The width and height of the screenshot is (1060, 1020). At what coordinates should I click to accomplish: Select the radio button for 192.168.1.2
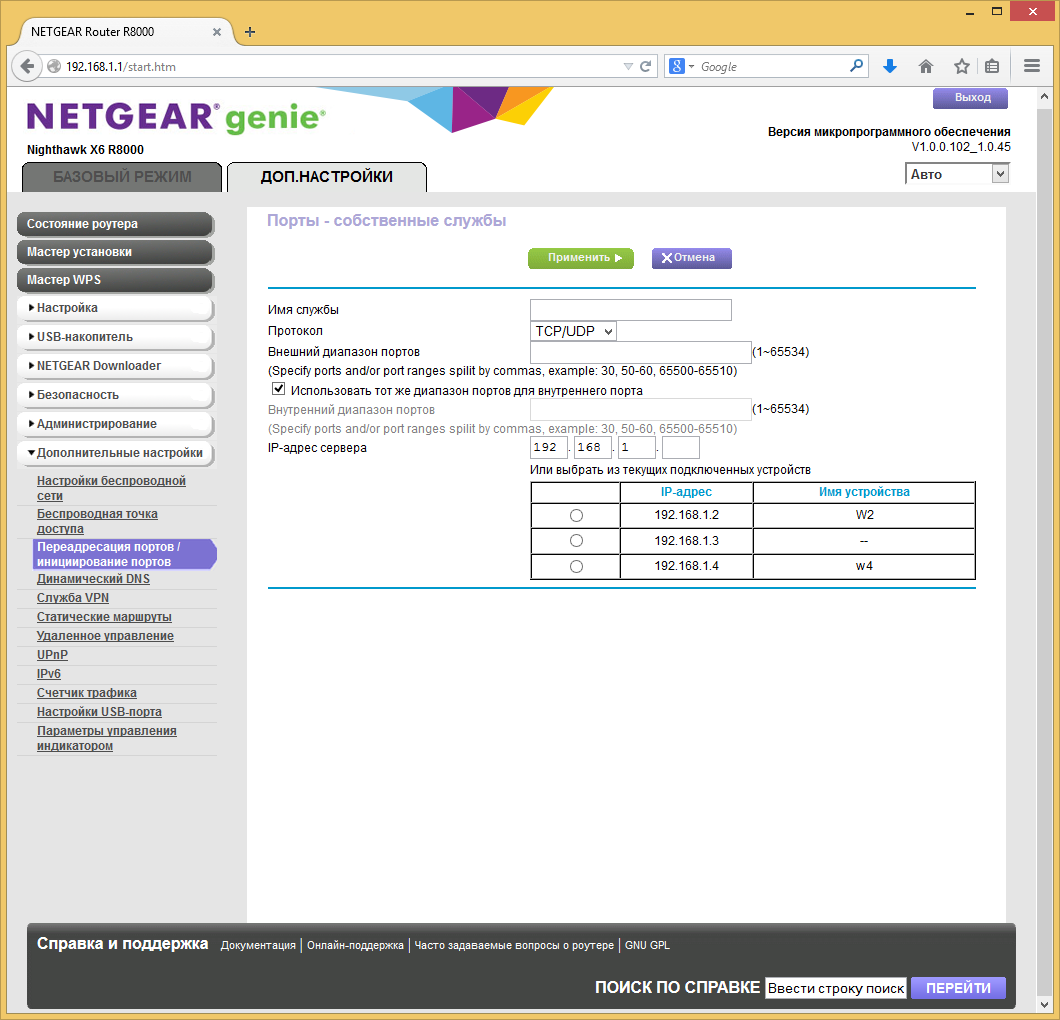(574, 515)
